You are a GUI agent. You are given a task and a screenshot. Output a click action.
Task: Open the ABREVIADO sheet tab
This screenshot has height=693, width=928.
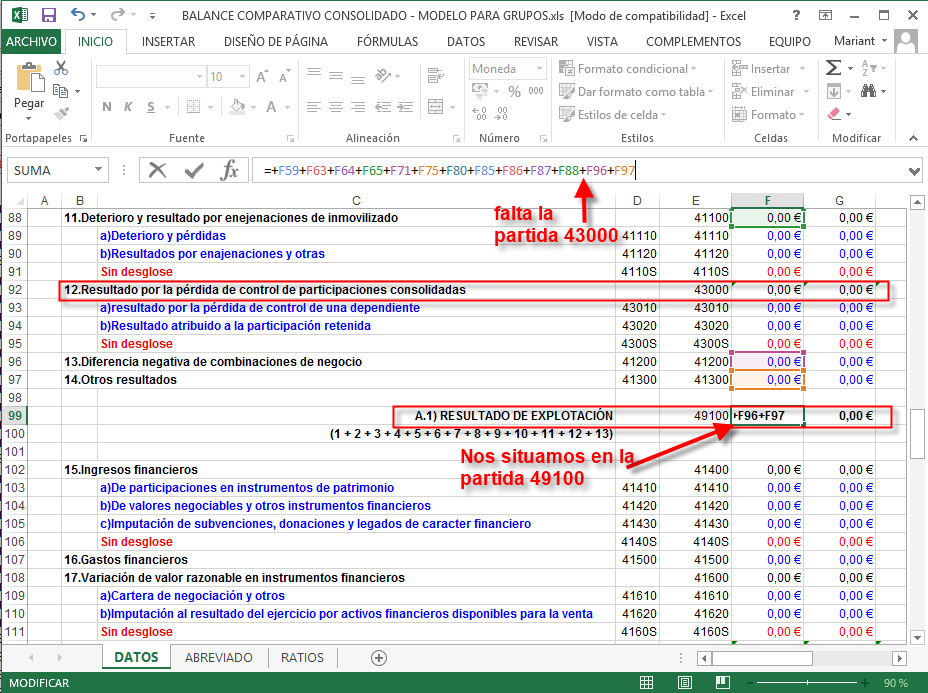coord(218,657)
